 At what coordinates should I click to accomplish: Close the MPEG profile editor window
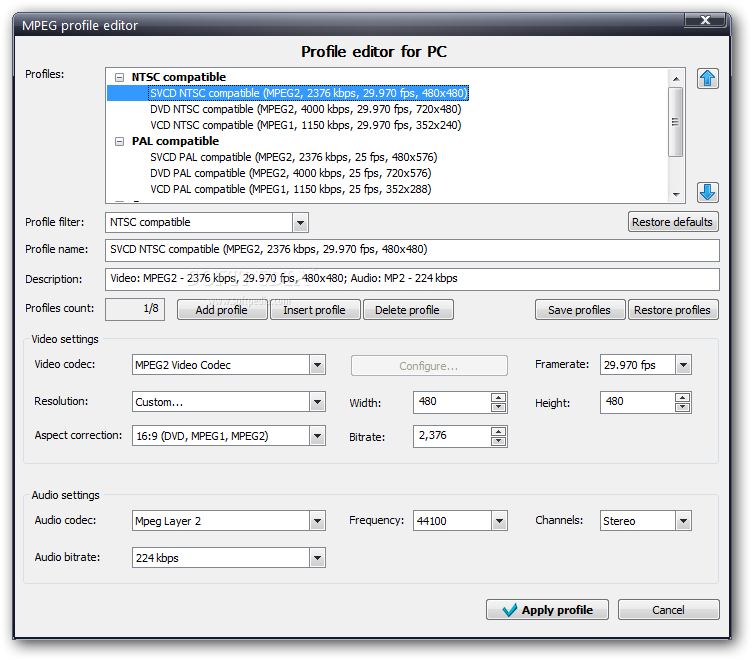[x=705, y=20]
